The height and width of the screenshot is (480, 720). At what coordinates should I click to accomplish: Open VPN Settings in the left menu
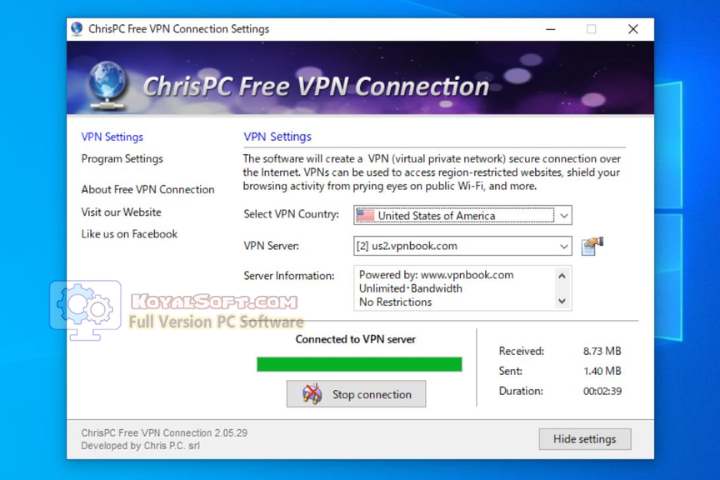pyautogui.click(x=112, y=137)
